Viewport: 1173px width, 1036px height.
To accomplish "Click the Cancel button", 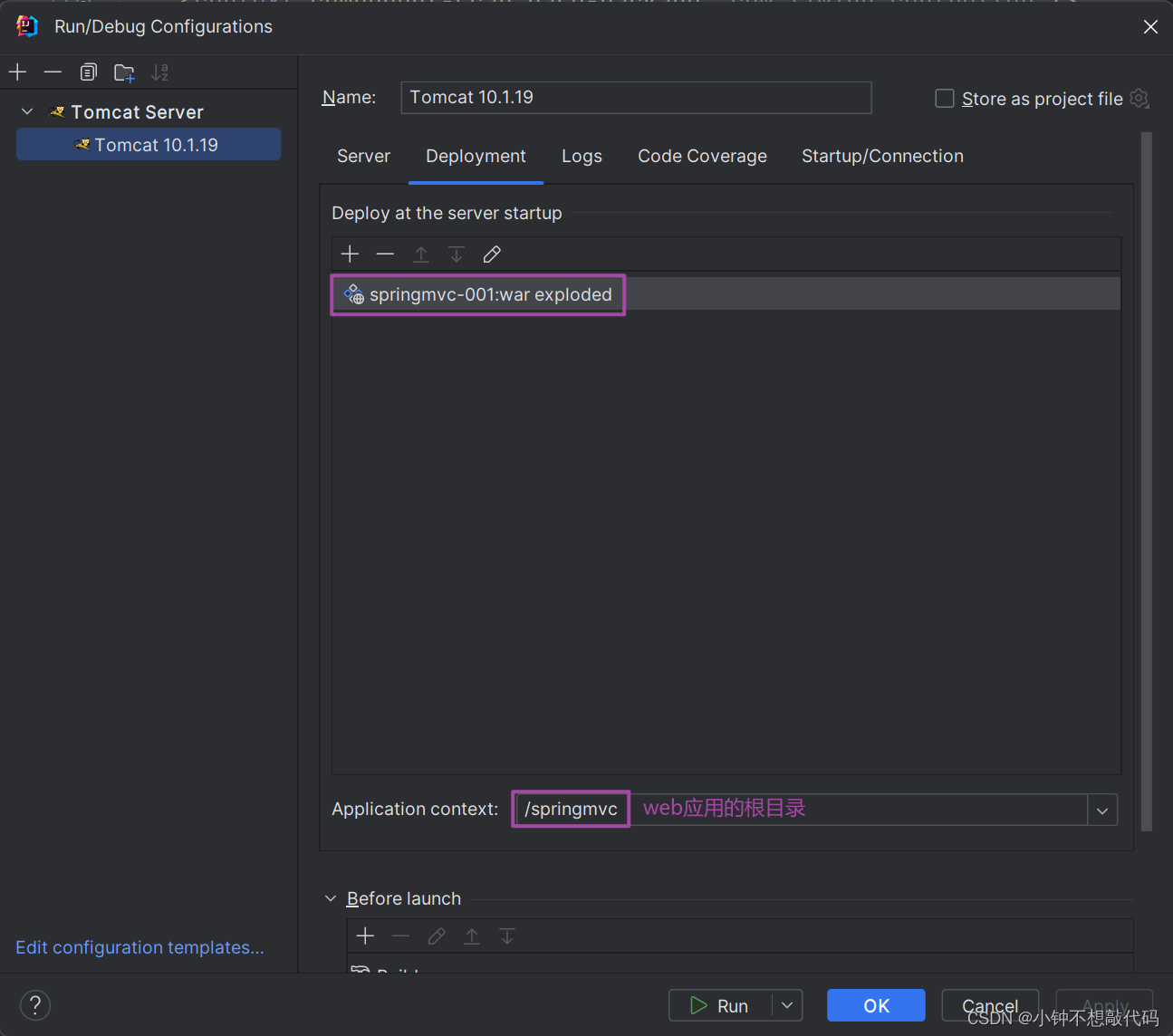I will (990, 1005).
